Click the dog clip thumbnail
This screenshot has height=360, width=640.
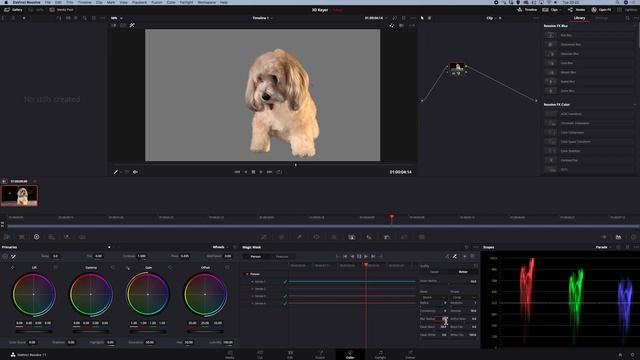pos(19,196)
